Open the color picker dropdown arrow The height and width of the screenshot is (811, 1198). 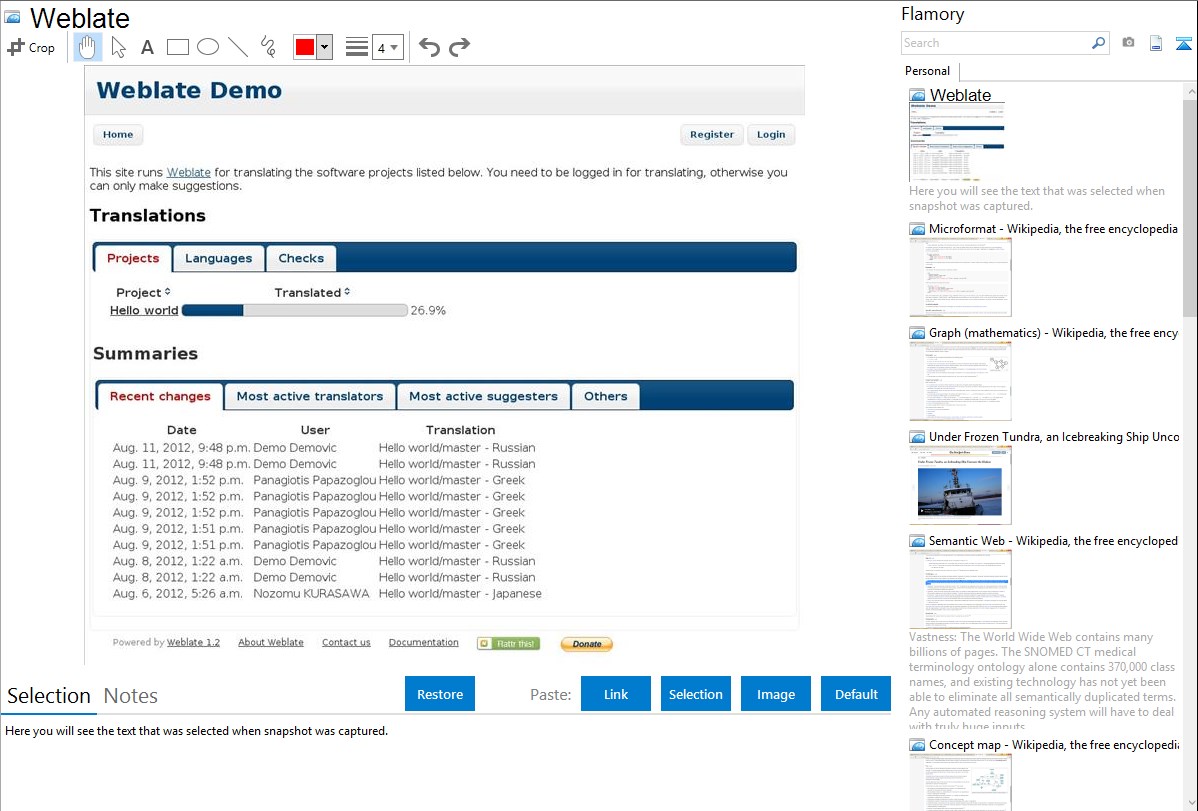[x=325, y=47]
